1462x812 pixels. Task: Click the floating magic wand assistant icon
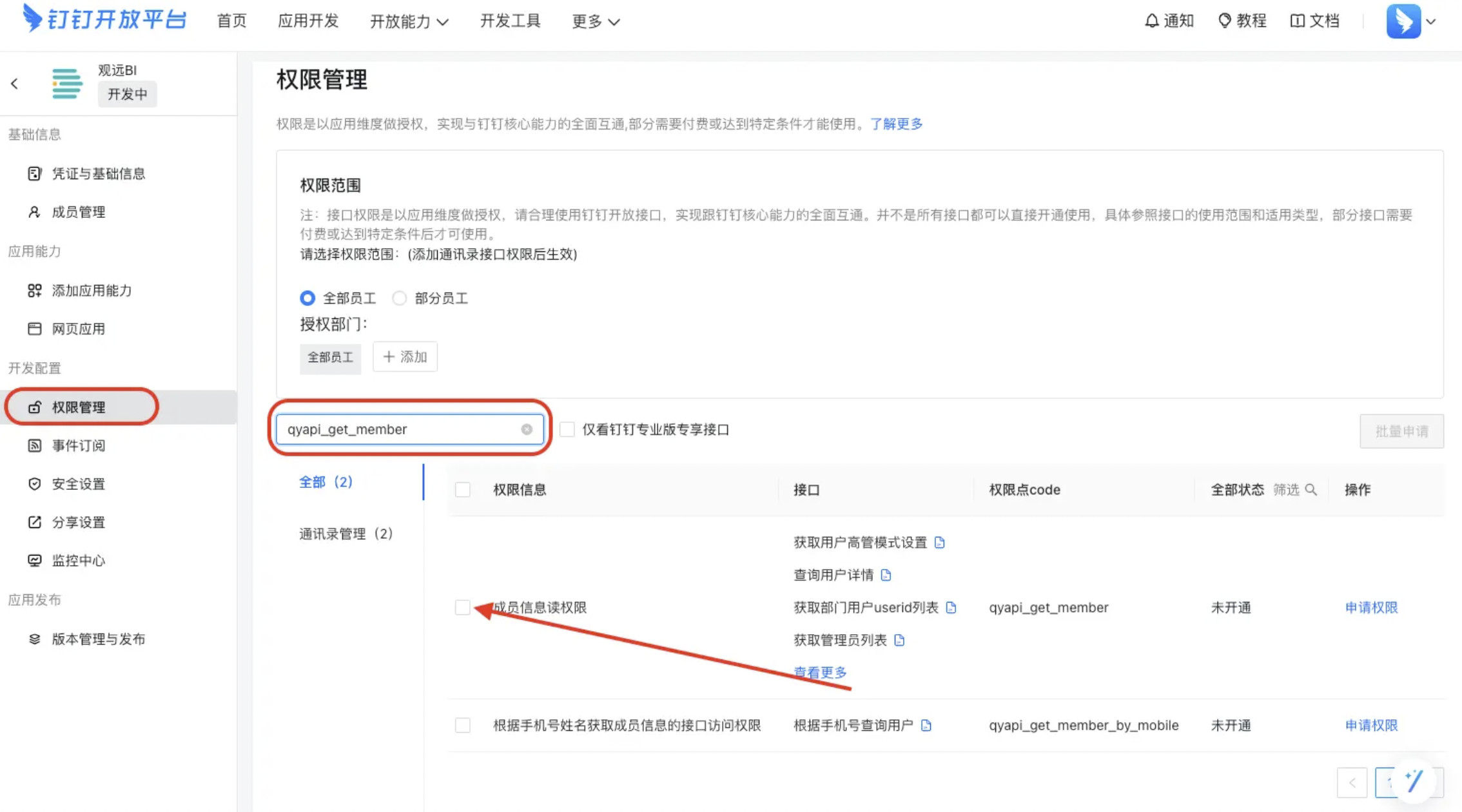(1413, 781)
